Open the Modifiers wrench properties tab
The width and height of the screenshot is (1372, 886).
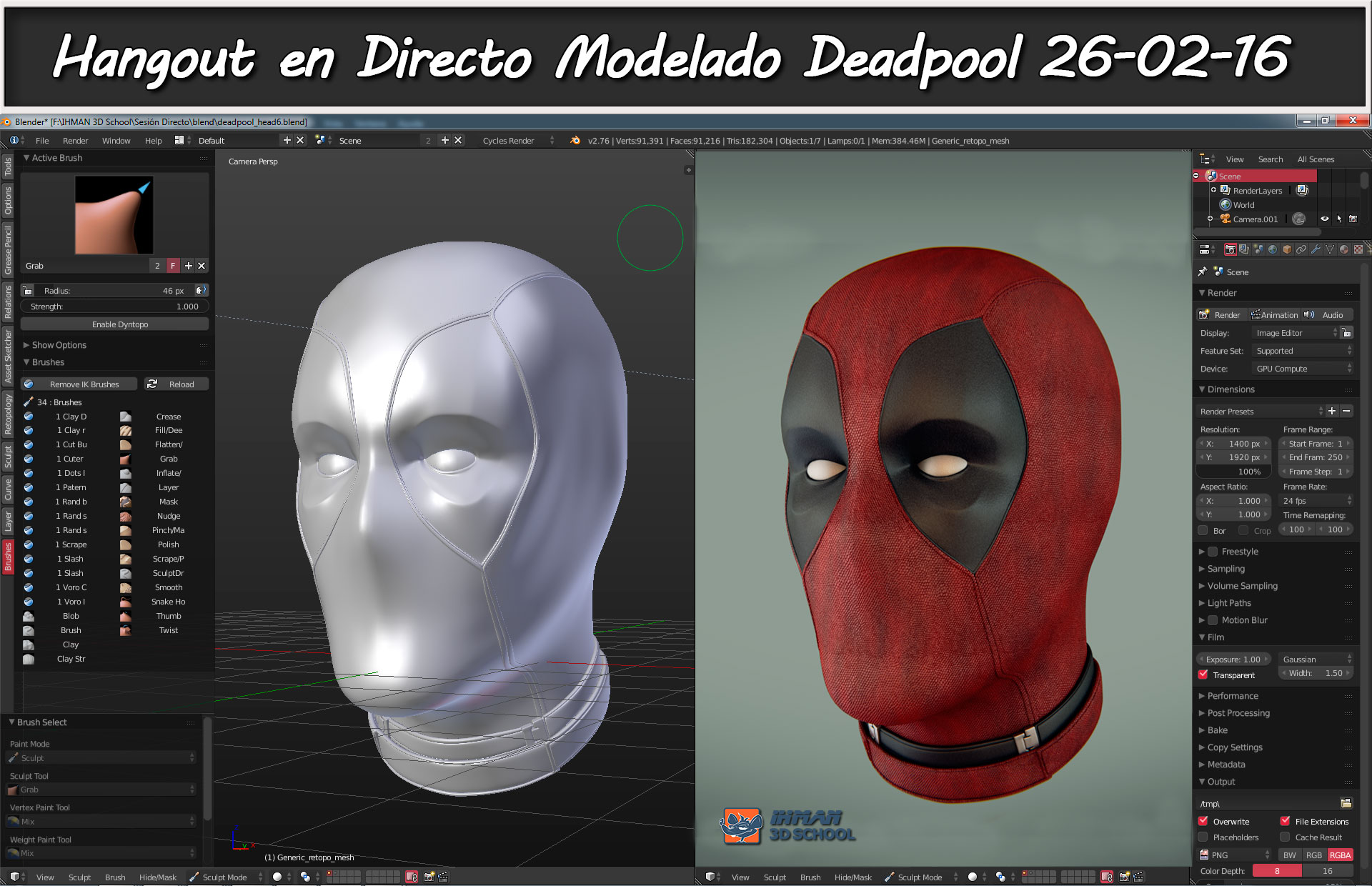[1316, 249]
